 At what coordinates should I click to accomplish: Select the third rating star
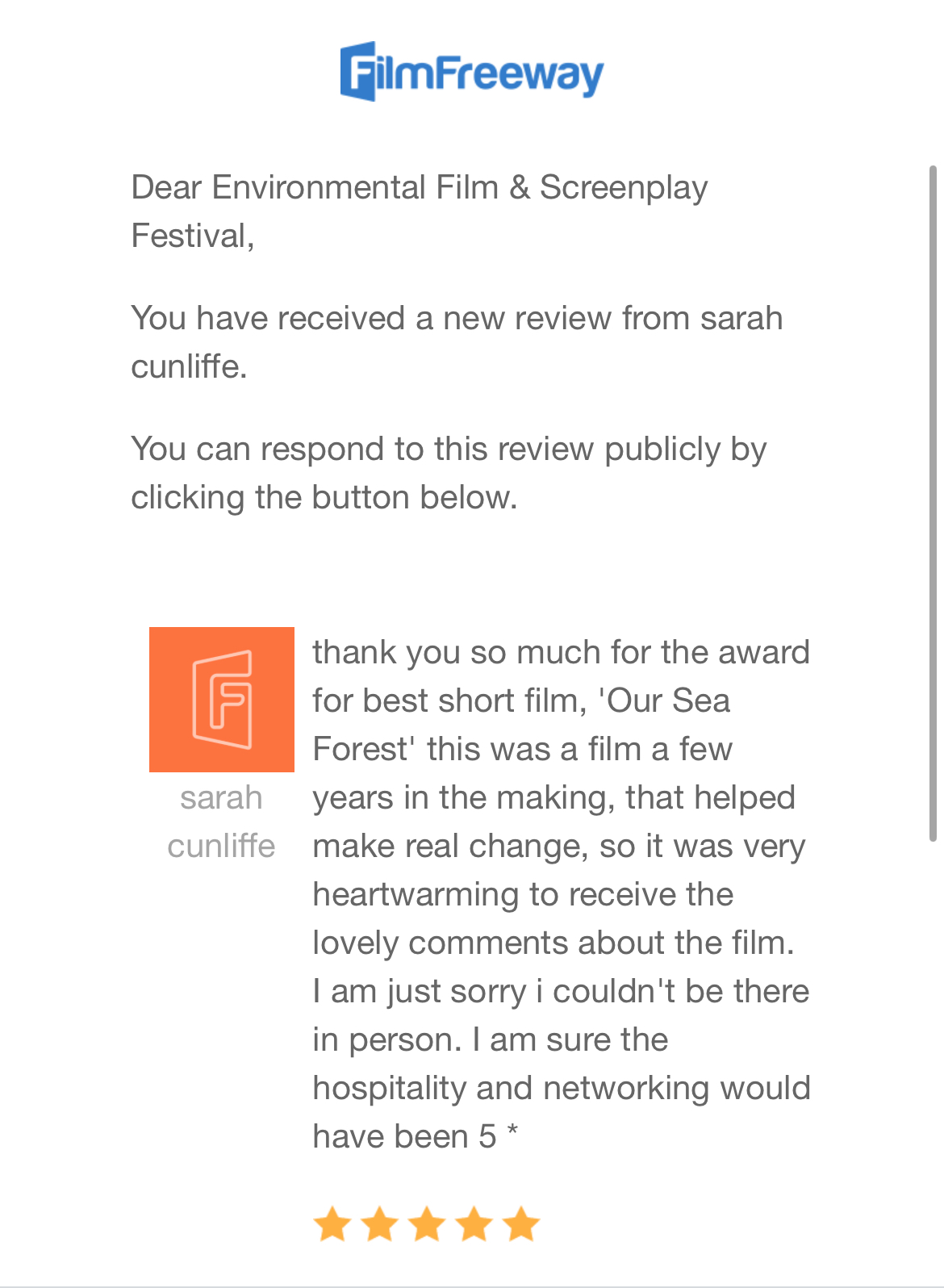tap(427, 1224)
